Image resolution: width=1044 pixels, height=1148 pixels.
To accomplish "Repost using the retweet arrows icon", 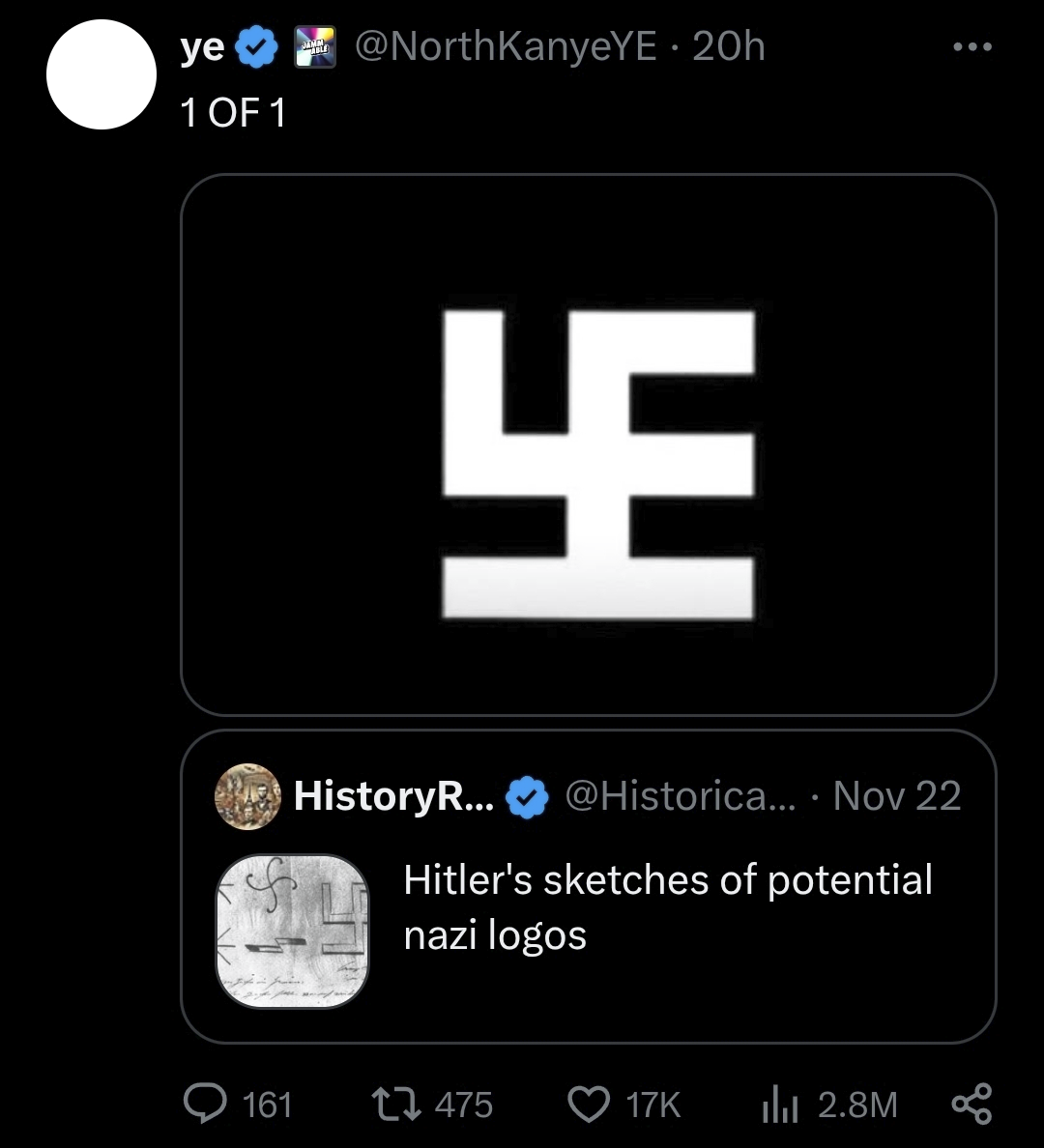I will point(395,1104).
